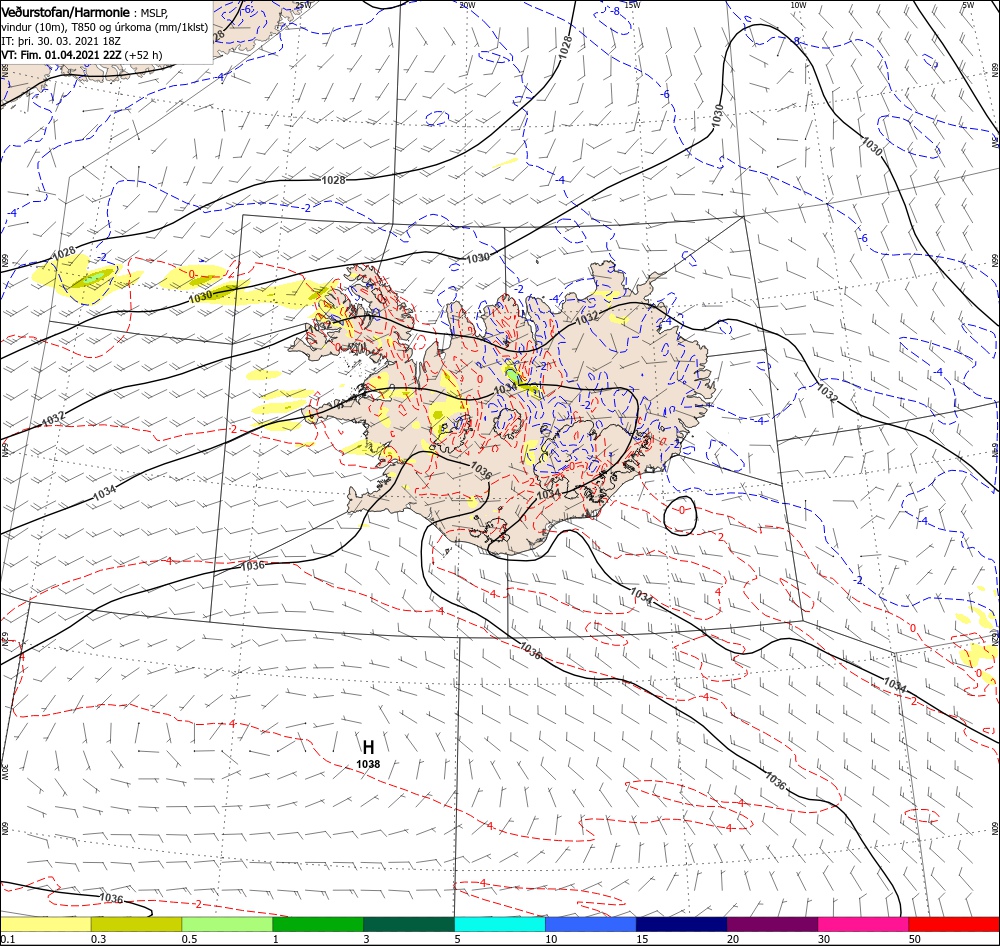Click the legend tick label '0.3'
1000x946 pixels.
coord(99,939)
